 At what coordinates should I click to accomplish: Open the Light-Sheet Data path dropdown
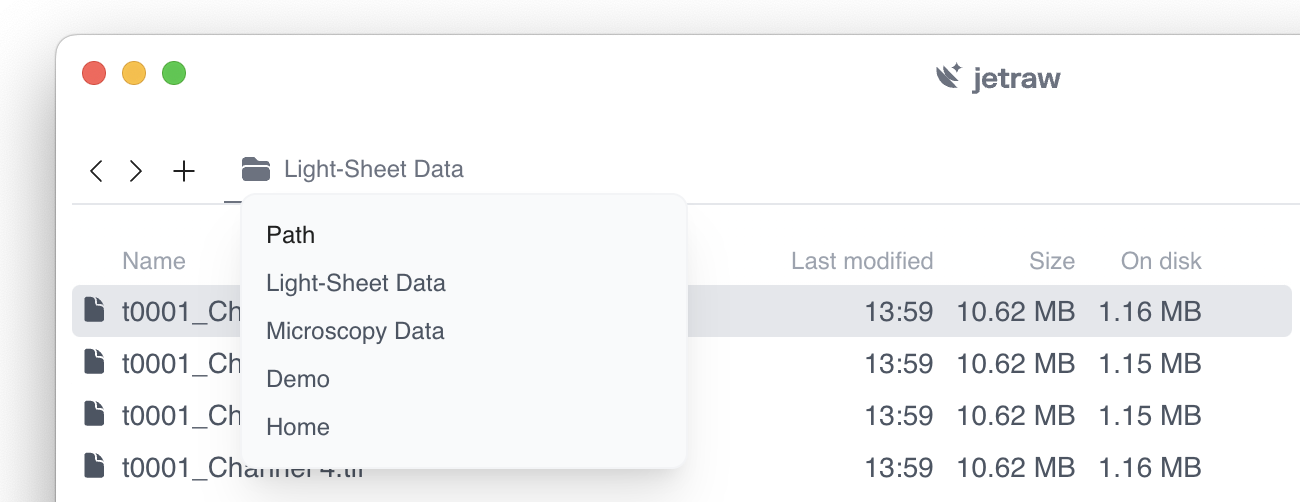click(373, 169)
